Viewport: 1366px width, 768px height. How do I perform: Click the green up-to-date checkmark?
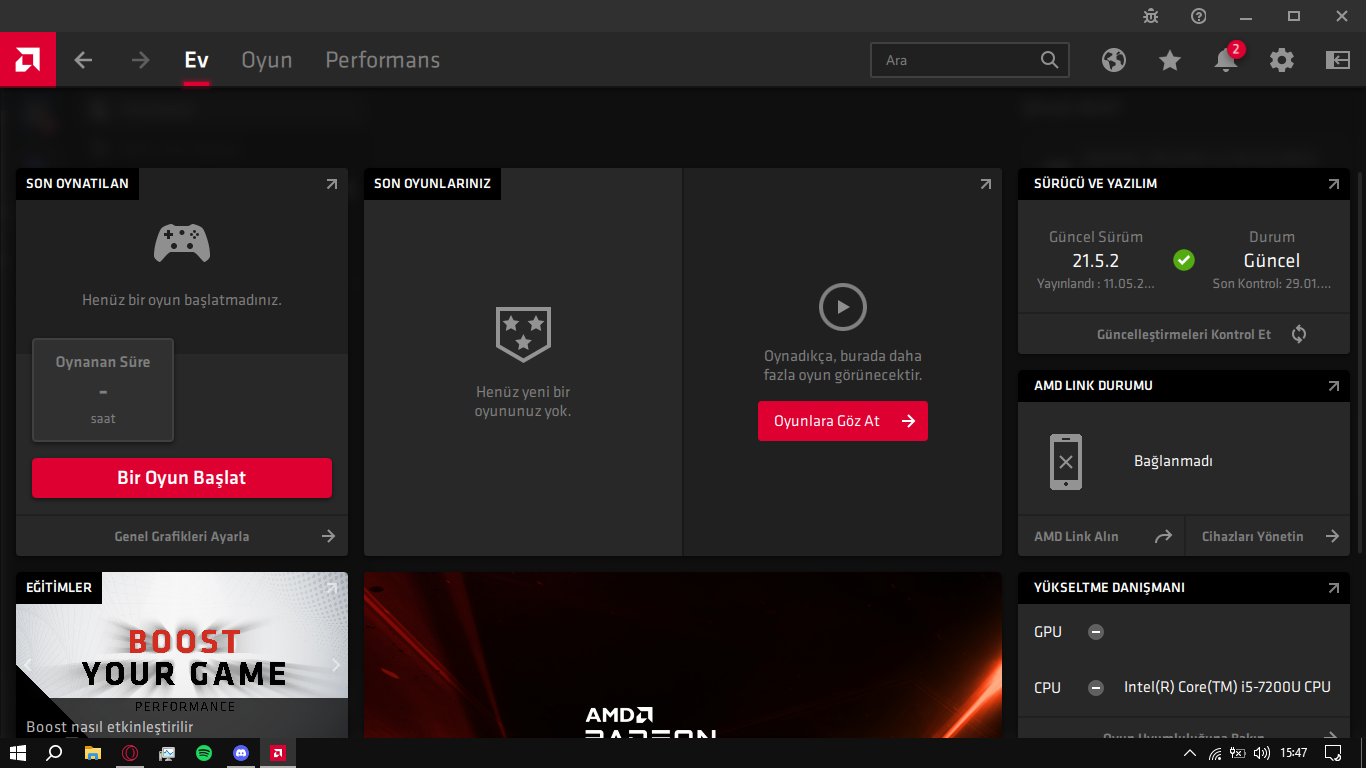(x=1184, y=260)
